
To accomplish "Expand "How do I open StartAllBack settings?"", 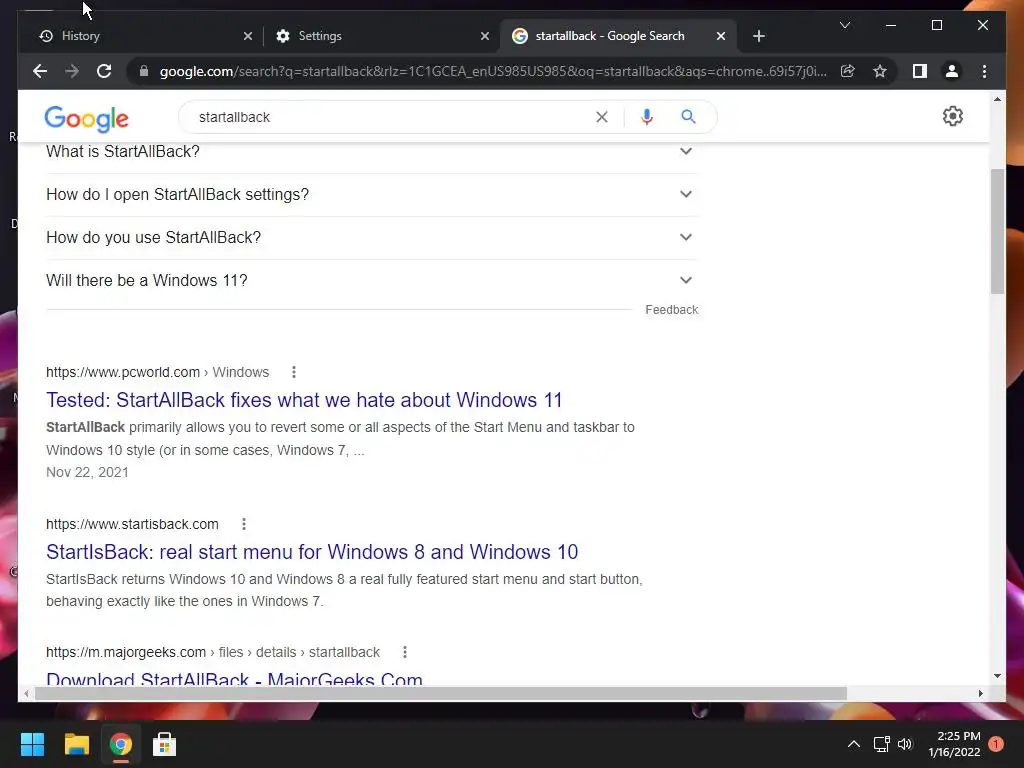I will (371, 195).
